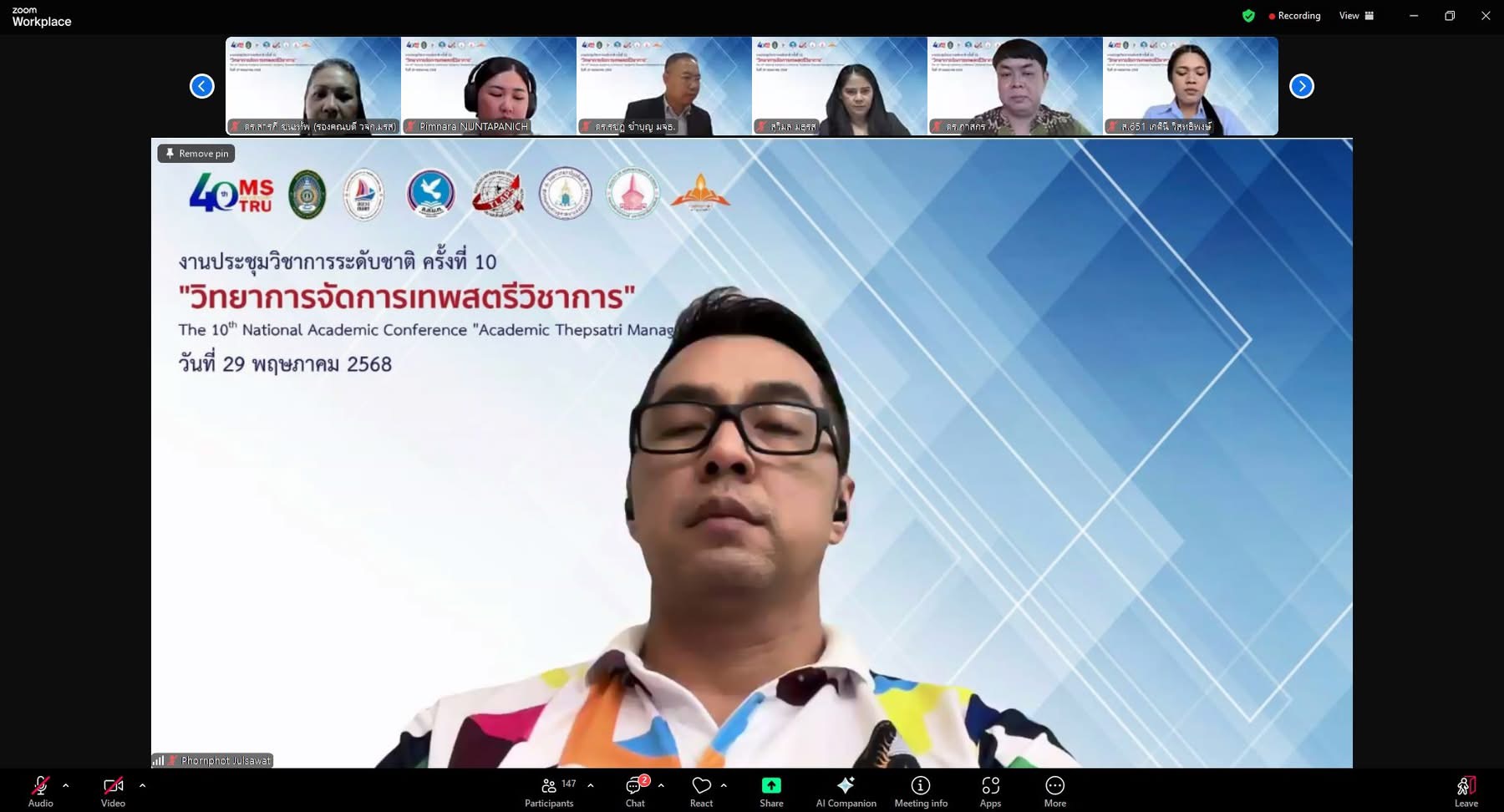This screenshot has width=1504, height=812.
Task: Open the More options menu
Action: click(x=1054, y=791)
